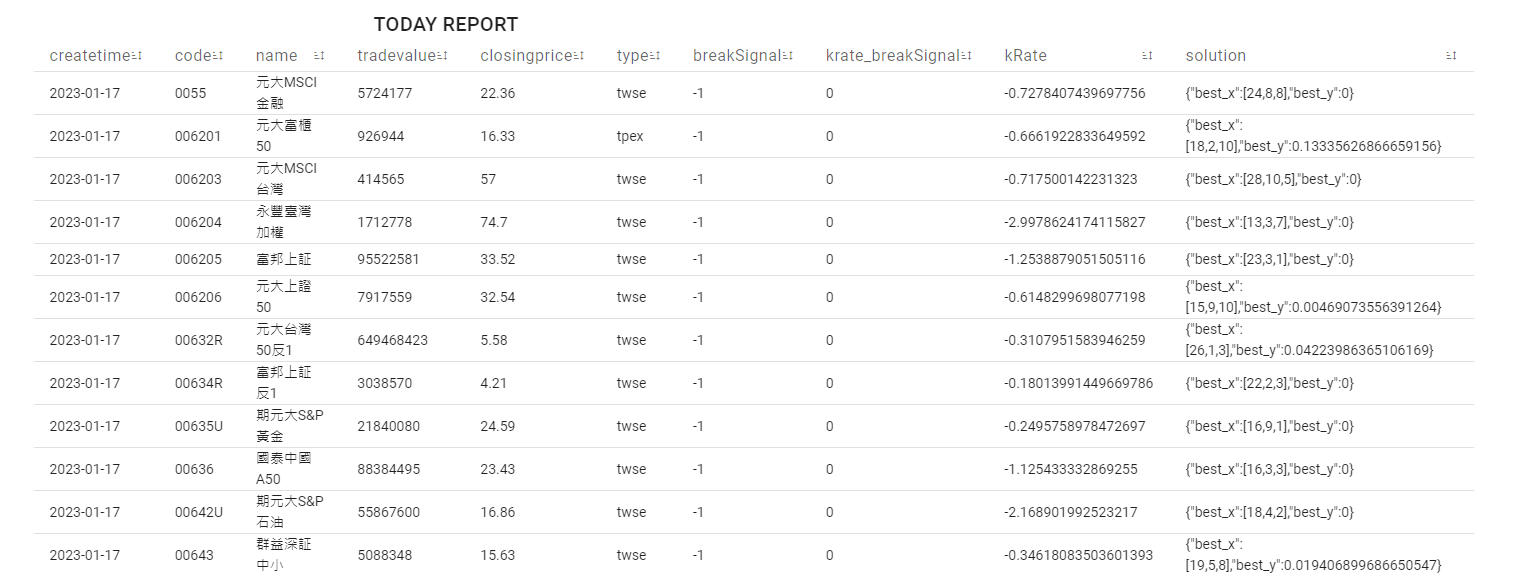Click the 006201 code cell
The width and height of the screenshot is (1538, 574).
click(198, 136)
